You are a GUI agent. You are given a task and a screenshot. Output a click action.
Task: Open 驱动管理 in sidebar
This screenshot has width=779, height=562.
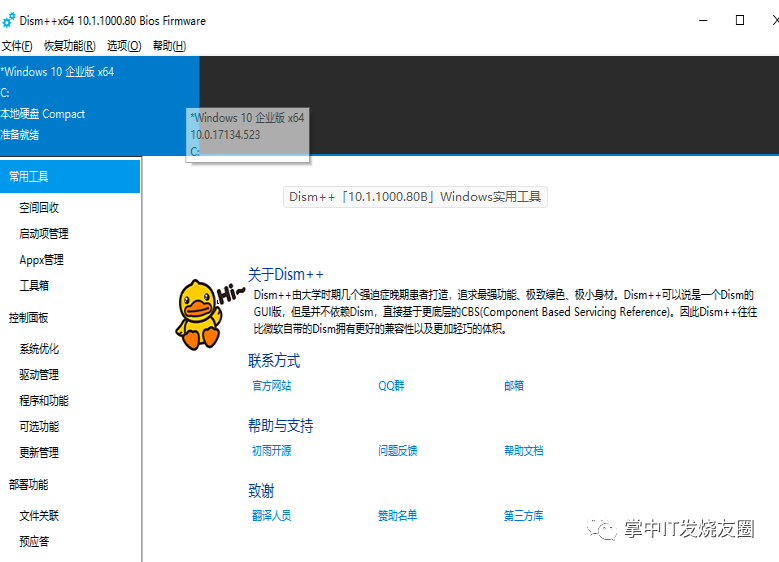point(39,375)
